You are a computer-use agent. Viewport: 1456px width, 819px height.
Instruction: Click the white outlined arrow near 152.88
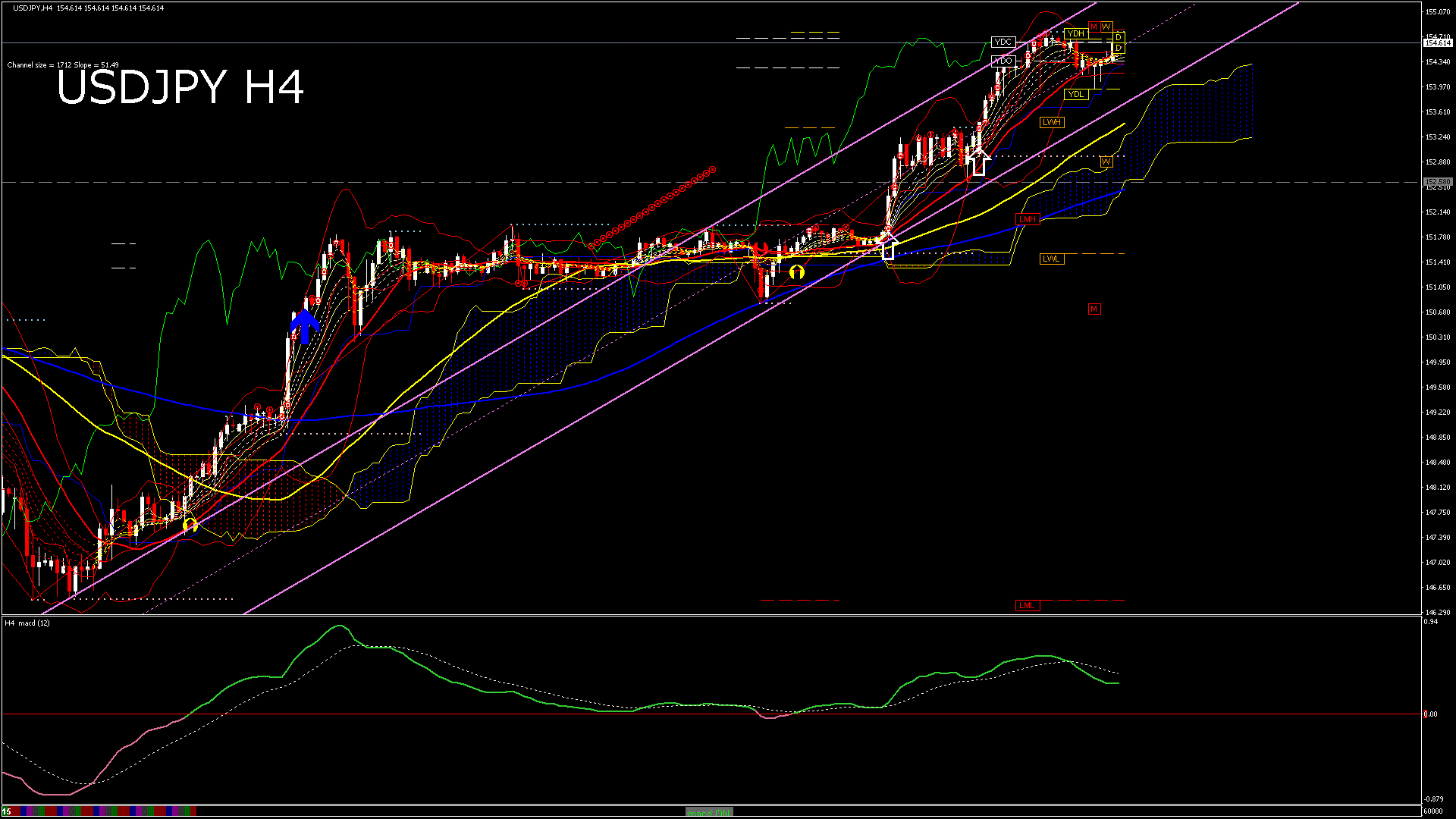pos(978,162)
